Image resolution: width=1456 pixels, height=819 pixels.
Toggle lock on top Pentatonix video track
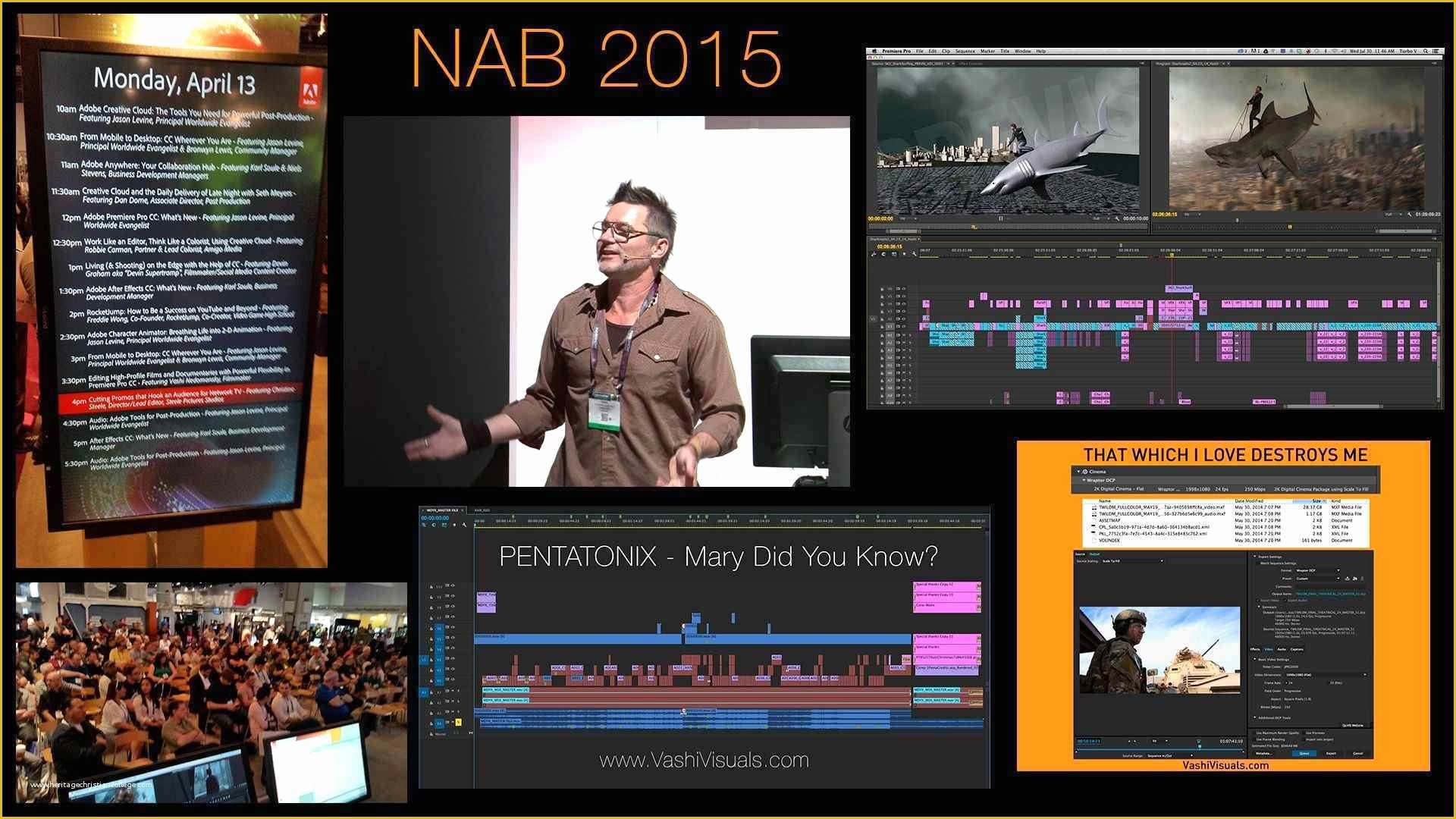[431, 587]
